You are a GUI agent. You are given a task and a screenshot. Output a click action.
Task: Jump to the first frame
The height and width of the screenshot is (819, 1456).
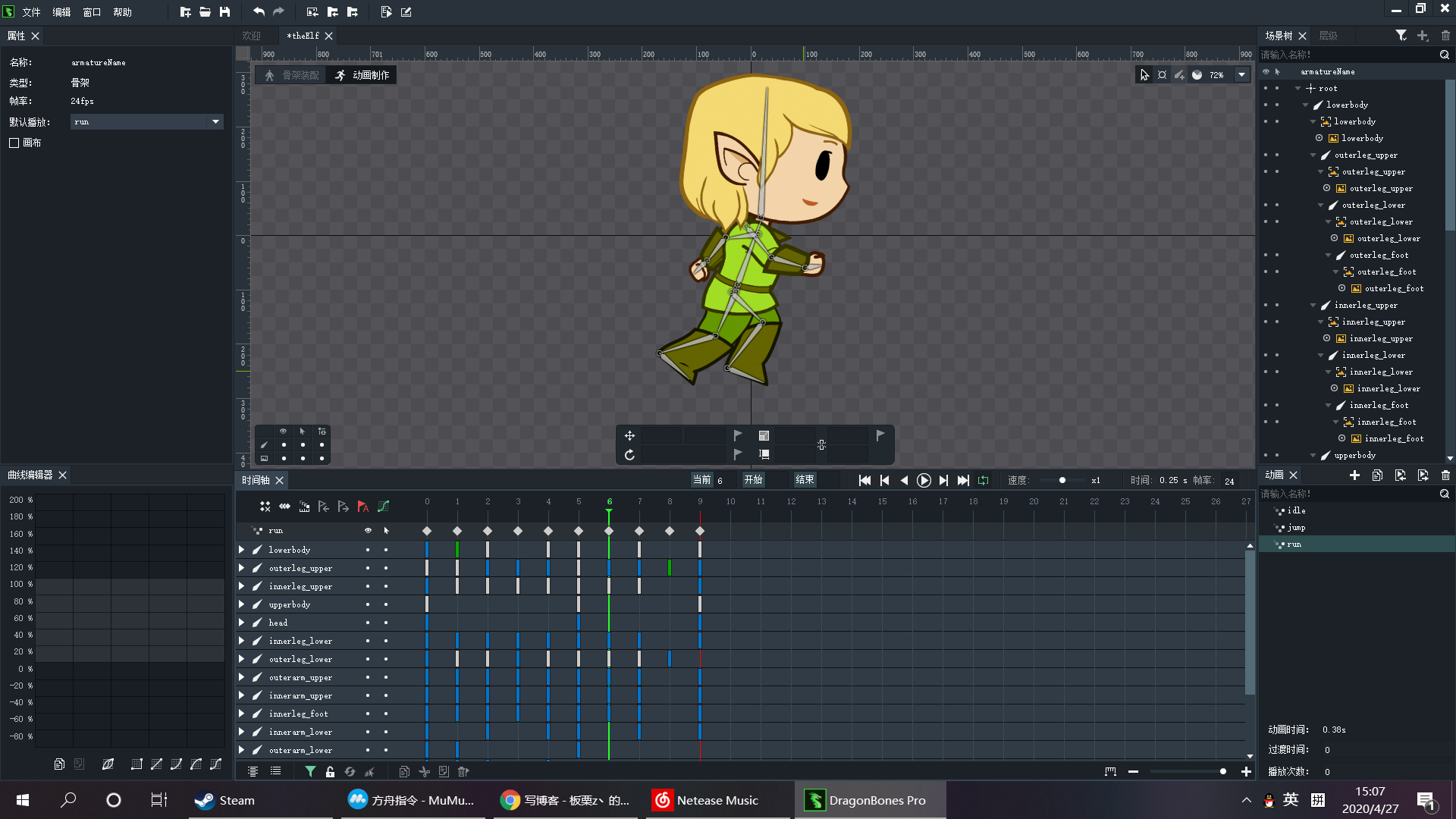864,480
